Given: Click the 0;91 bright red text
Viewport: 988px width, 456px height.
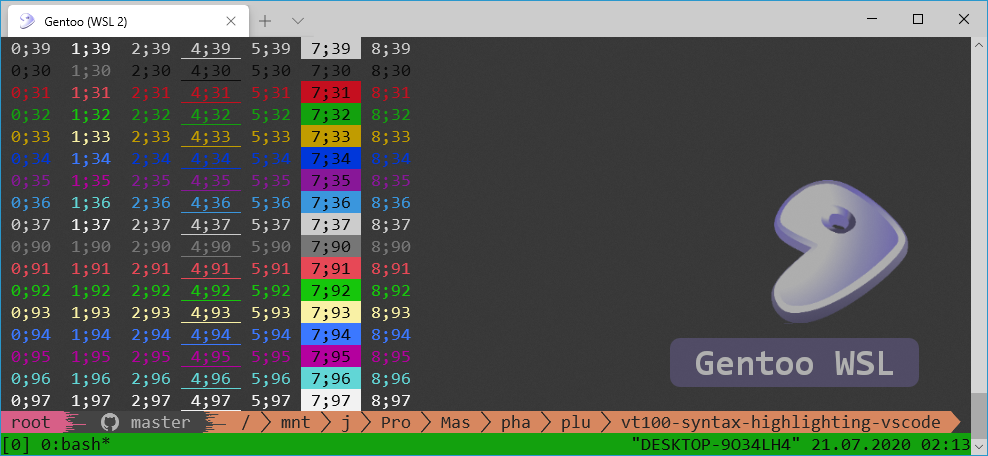Looking at the screenshot, I should 31,269.
